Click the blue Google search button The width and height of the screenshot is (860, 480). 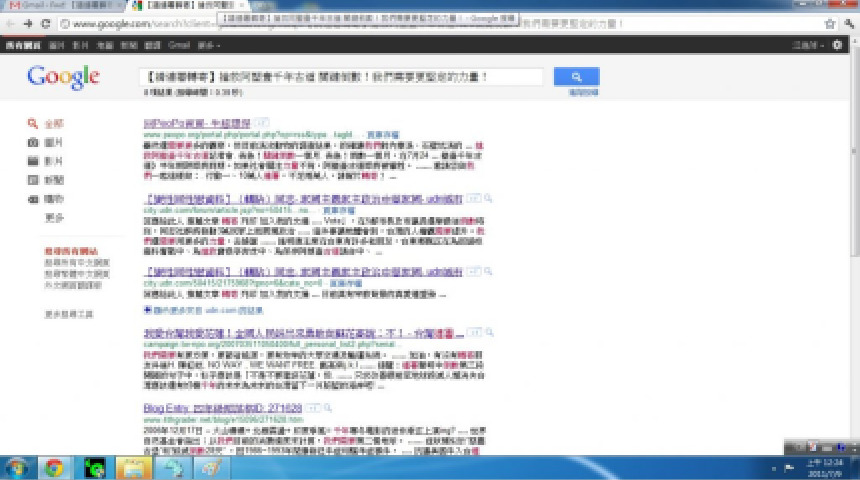pyautogui.click(x=576, y=77)
